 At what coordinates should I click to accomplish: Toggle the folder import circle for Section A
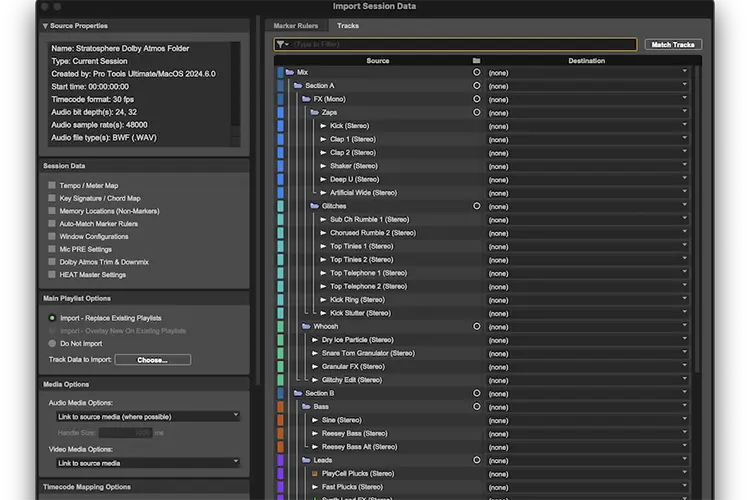[x=476, y=86]
